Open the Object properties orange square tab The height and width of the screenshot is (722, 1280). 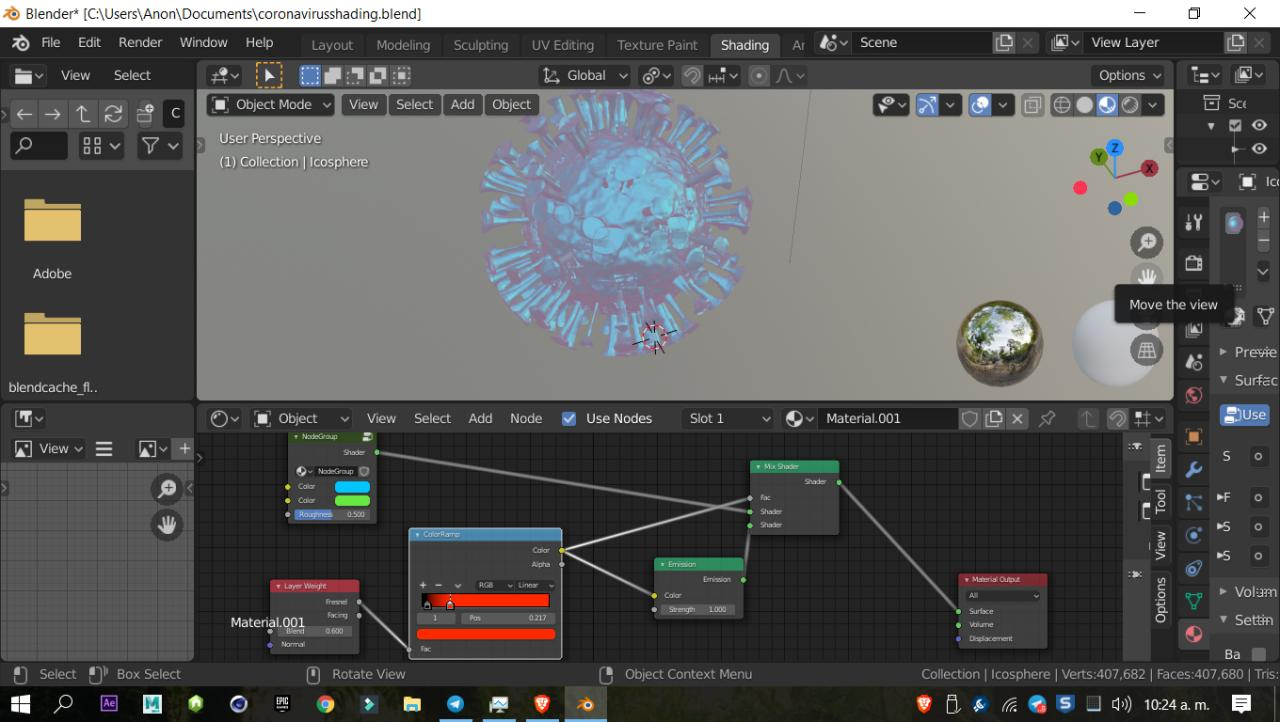pyautogui.click(x=1193, y=436)
